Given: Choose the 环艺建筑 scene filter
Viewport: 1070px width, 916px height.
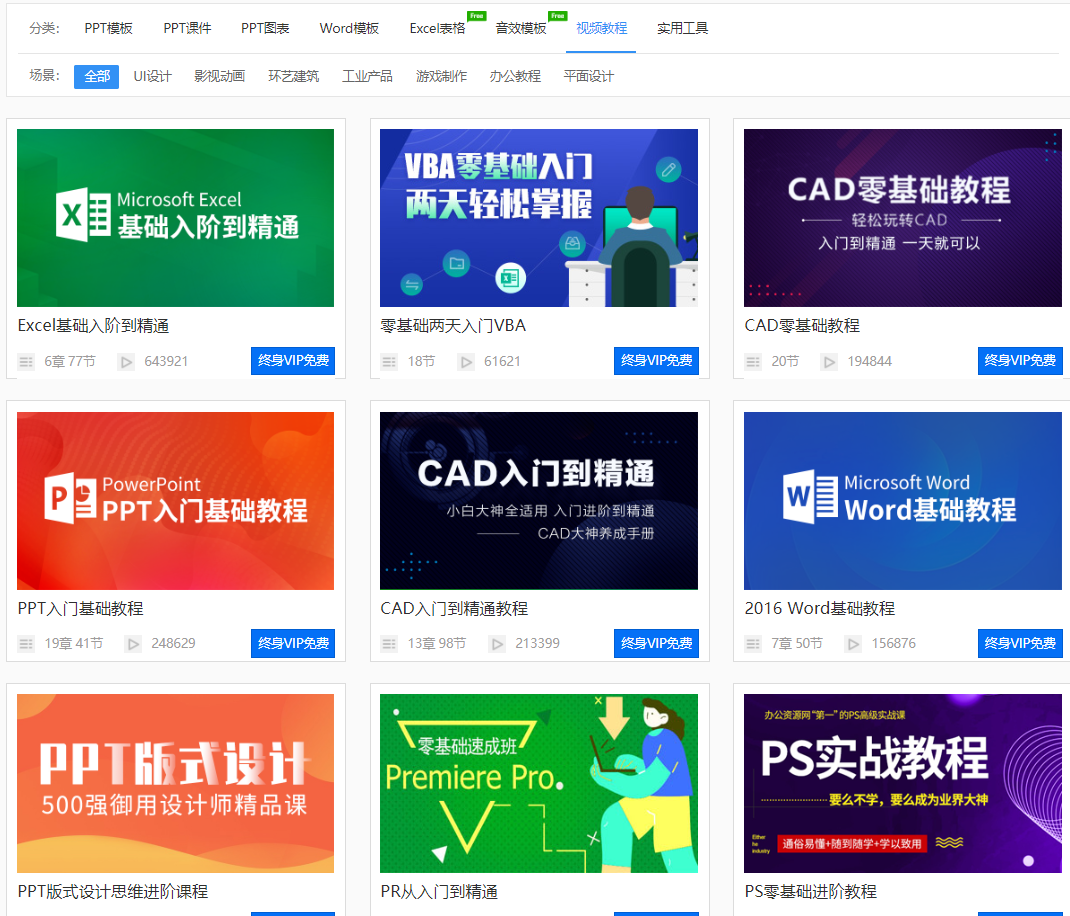Looking at the screenshot, I should [293, 76].
